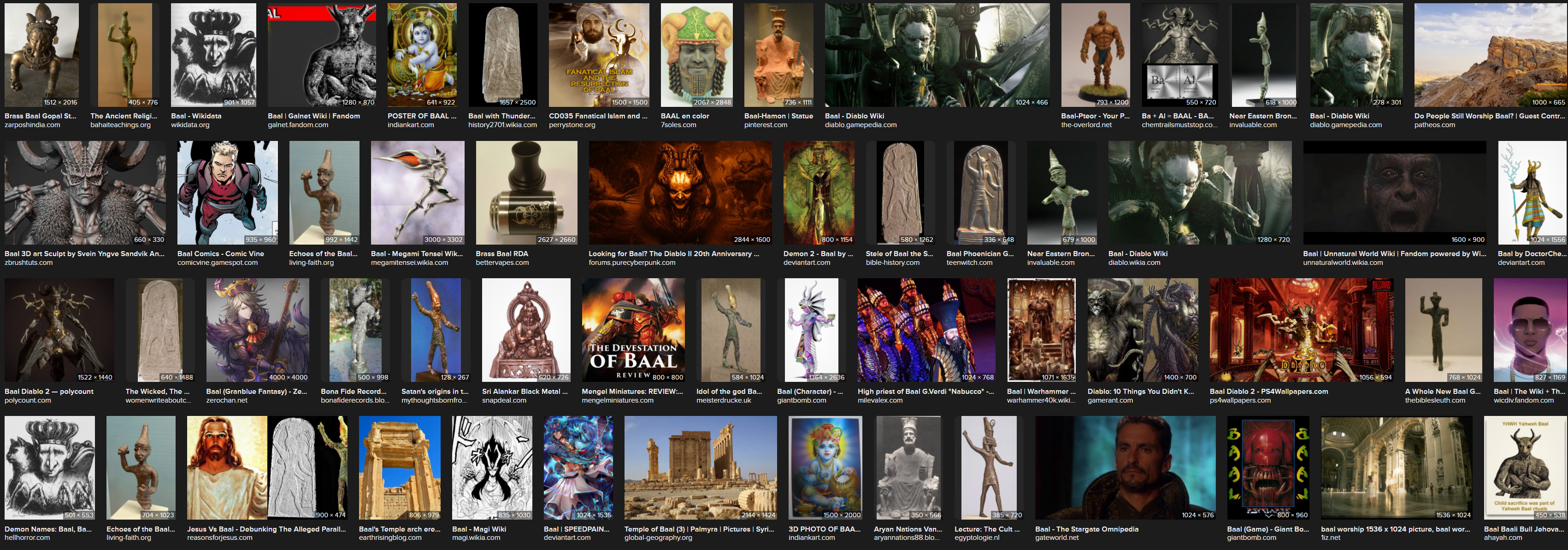
Task: Select the Brass Baal RDA image
Action: click(526, 193)
